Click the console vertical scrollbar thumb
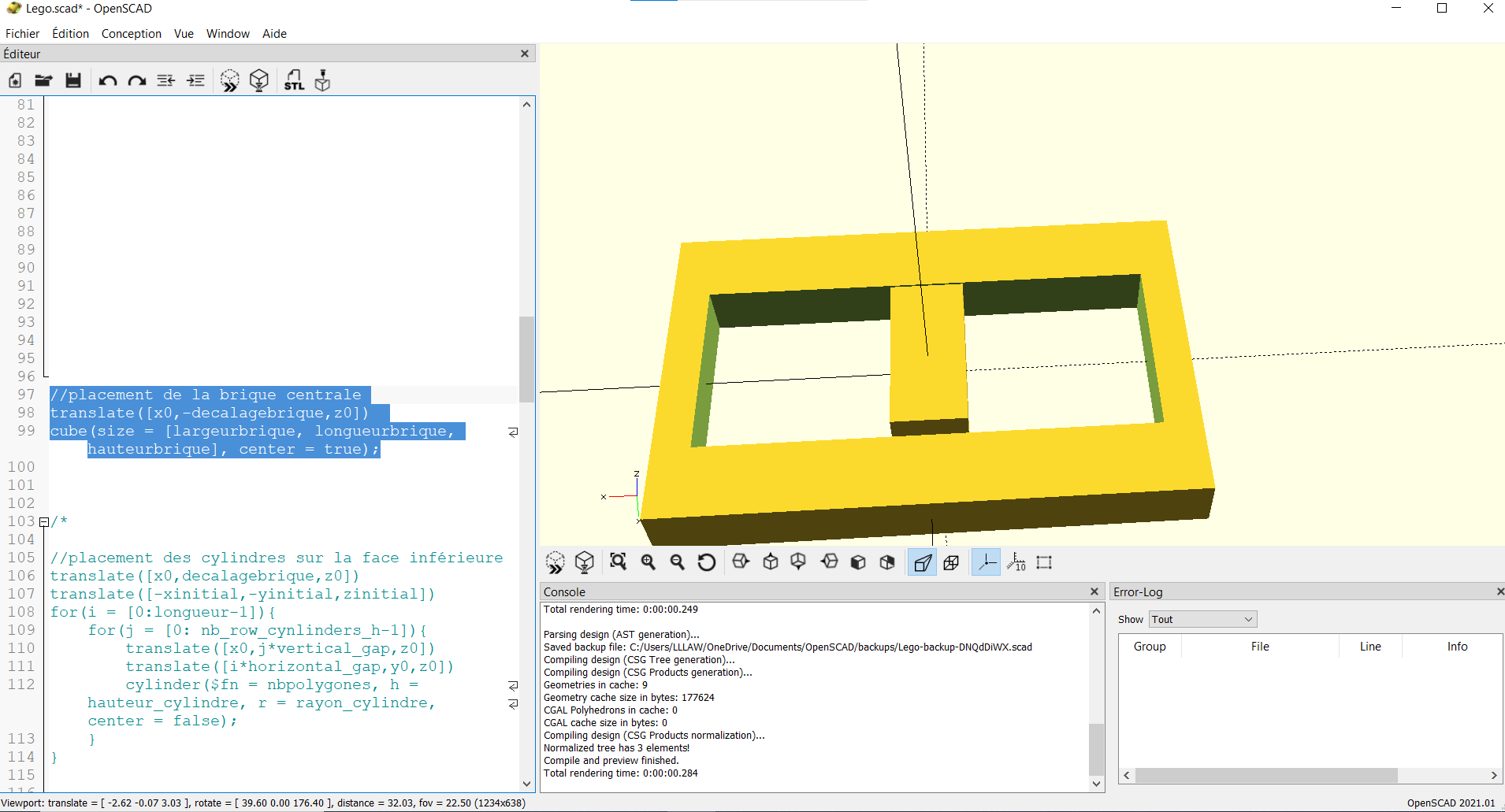Screen dimensions: 1505x812 [x=1096, y=750]
